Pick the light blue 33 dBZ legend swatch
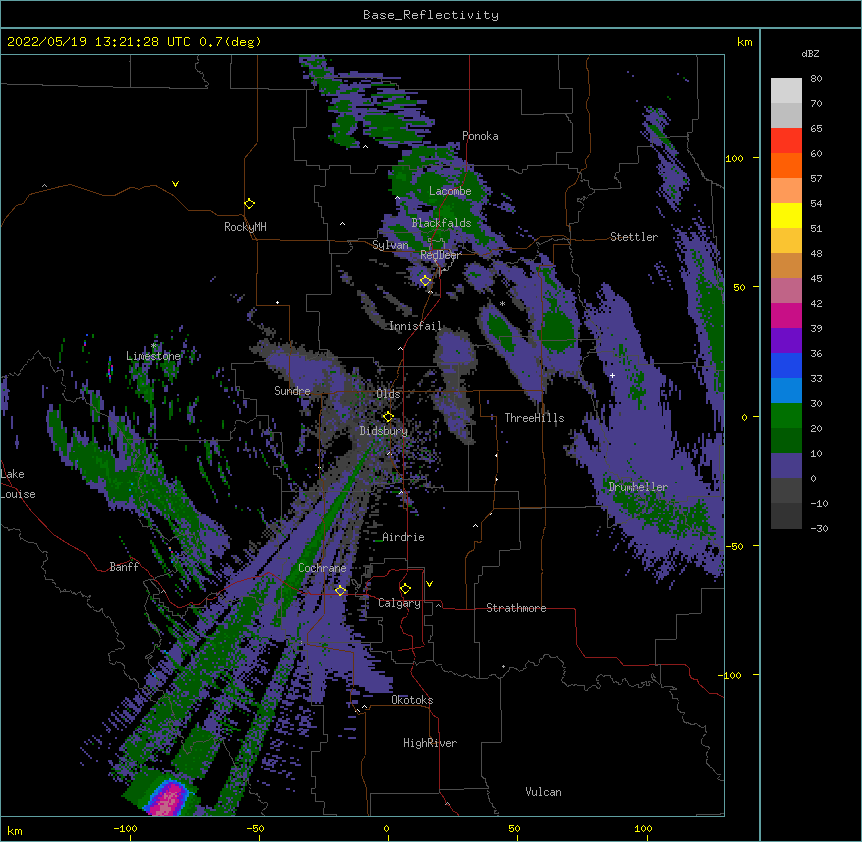 coord(786,390)
